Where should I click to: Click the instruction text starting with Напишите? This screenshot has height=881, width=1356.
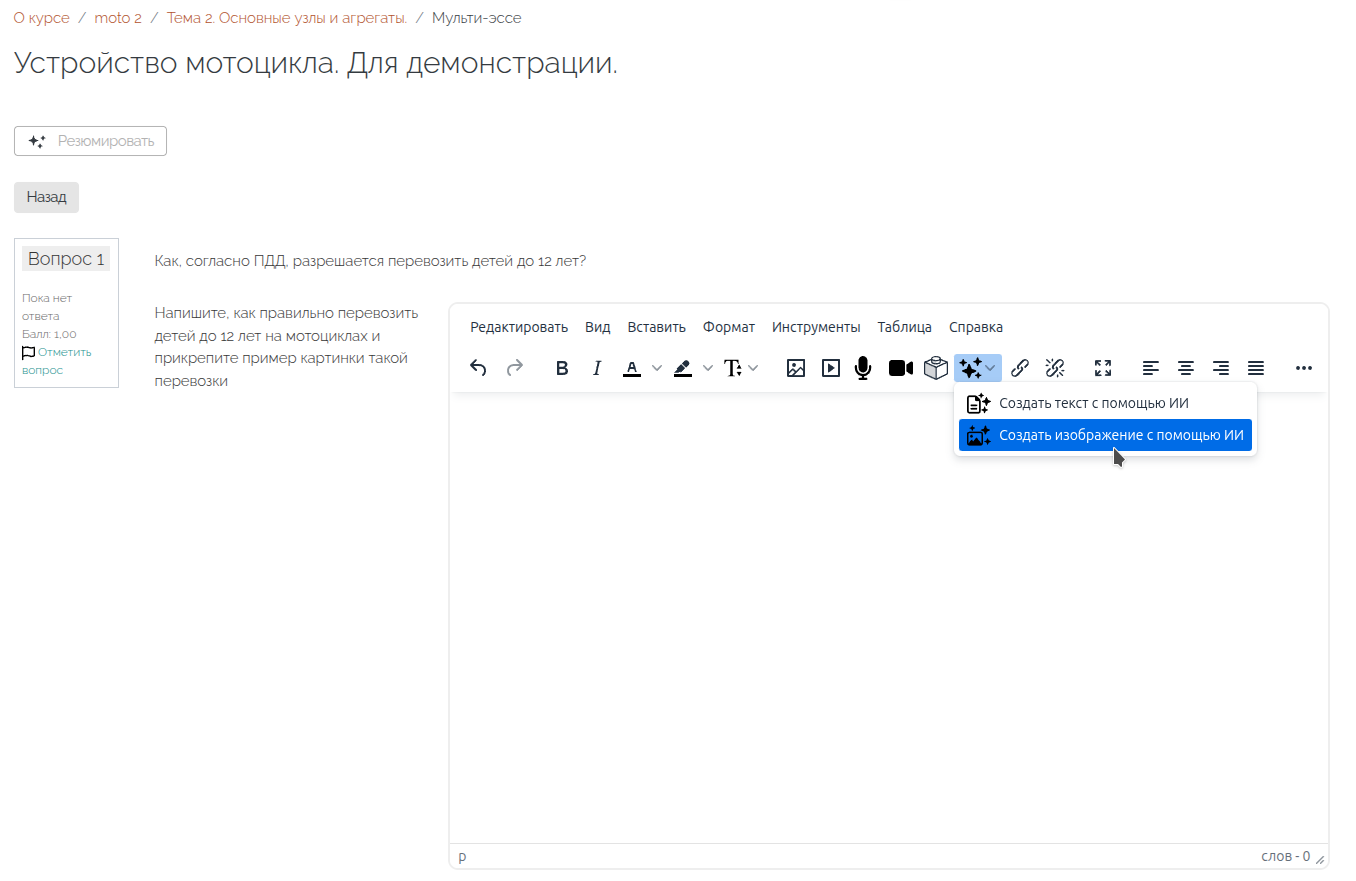(286, 346)
